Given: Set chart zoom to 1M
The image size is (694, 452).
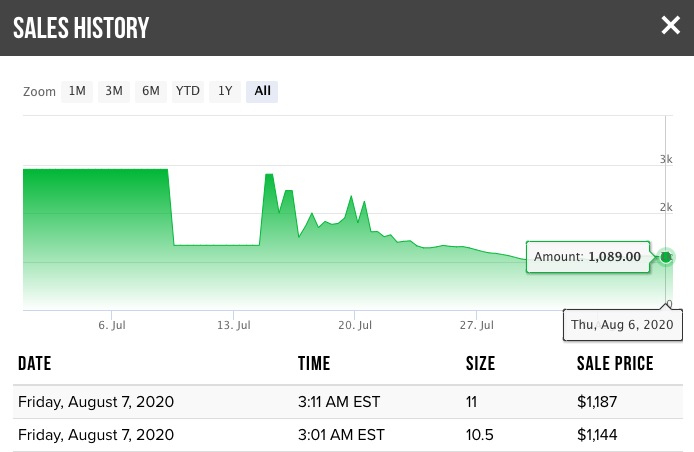Looking at the screenshot, I should [77, 91].
